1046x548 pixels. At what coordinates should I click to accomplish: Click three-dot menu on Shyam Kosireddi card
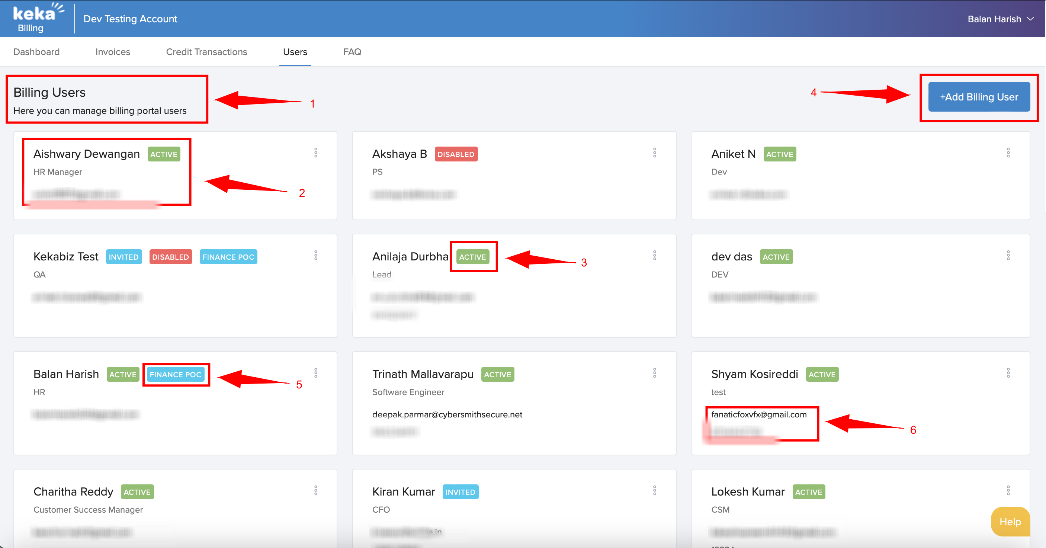point(1008,373)
